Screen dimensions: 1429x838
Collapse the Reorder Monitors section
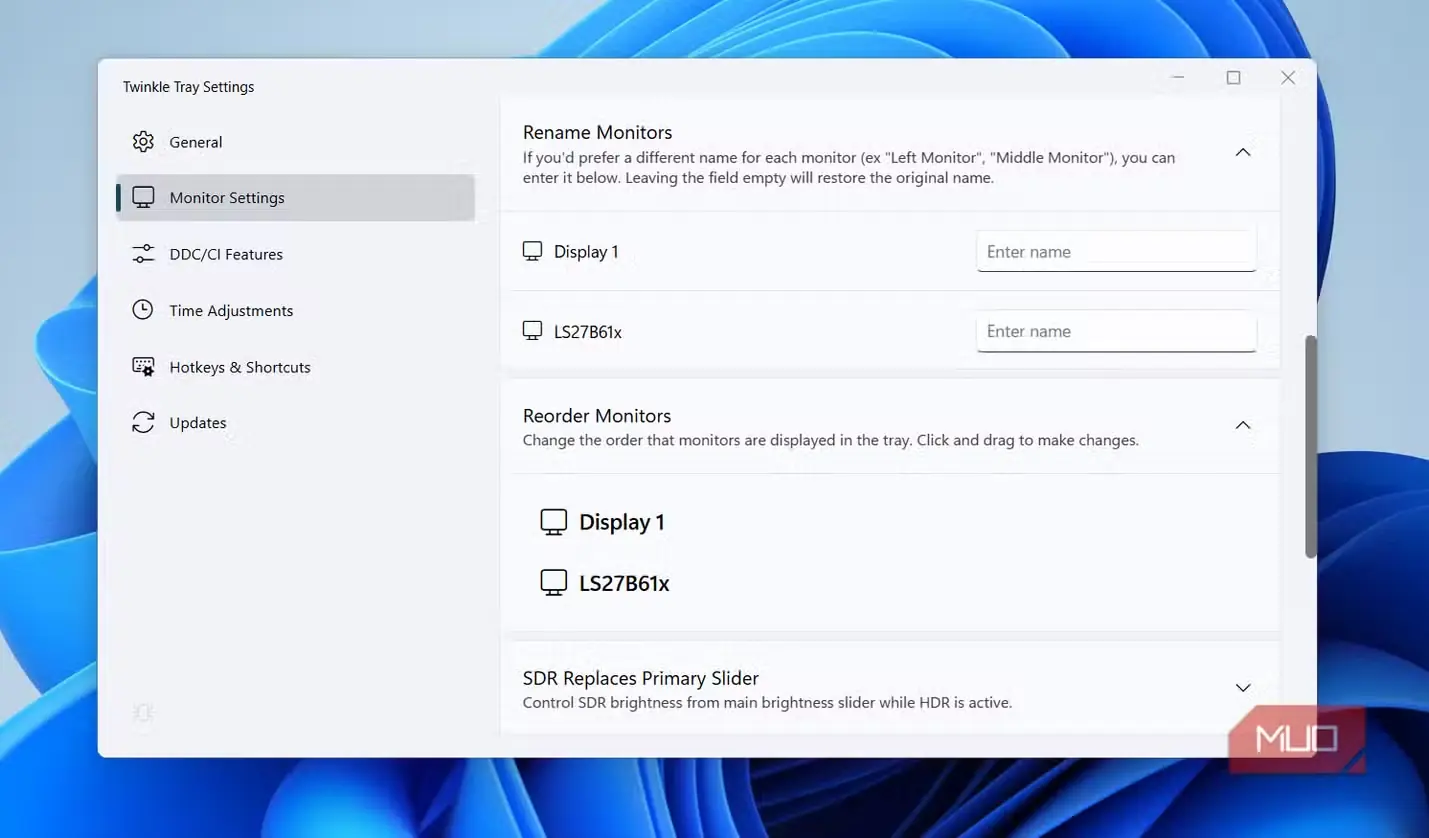(x=1243, y=425)
